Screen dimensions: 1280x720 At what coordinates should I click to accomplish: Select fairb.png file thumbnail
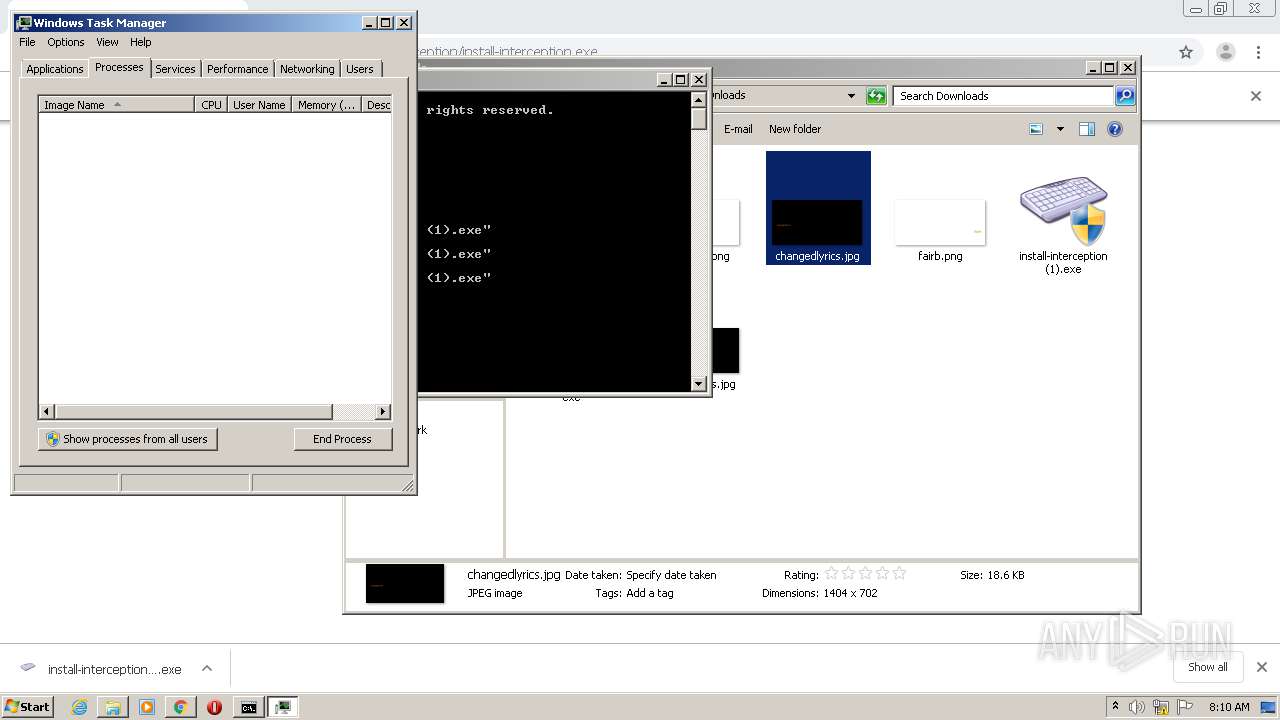(940, 225)
